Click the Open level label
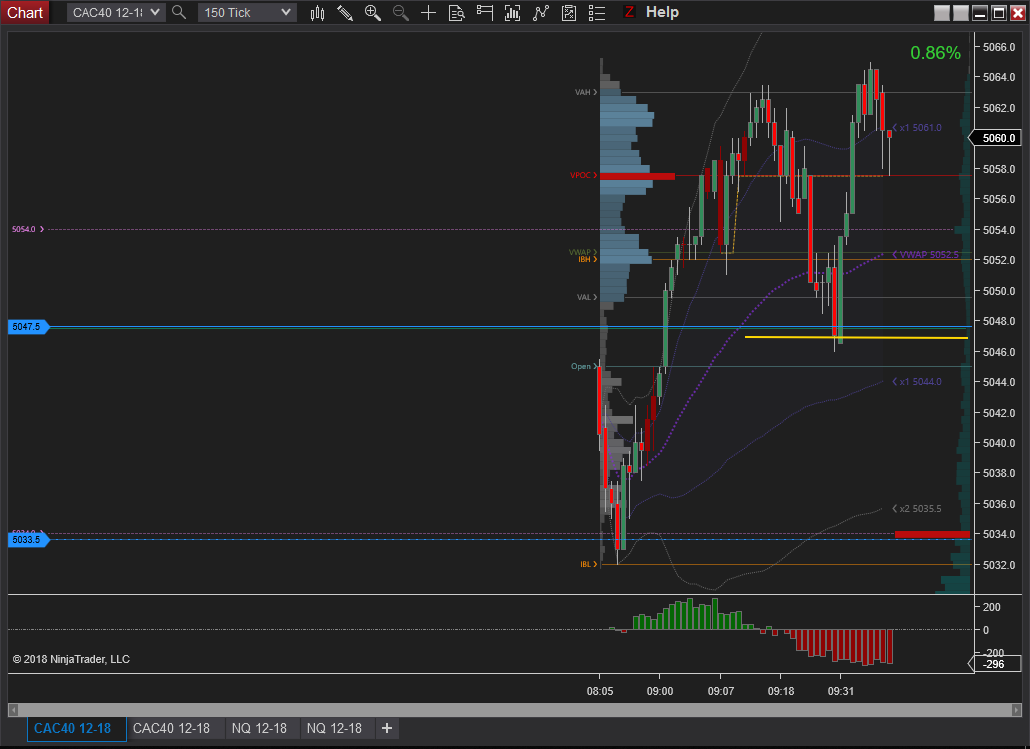Image resolution: width=1030 pixels, height=749 pixels. [x=583, y=366]
